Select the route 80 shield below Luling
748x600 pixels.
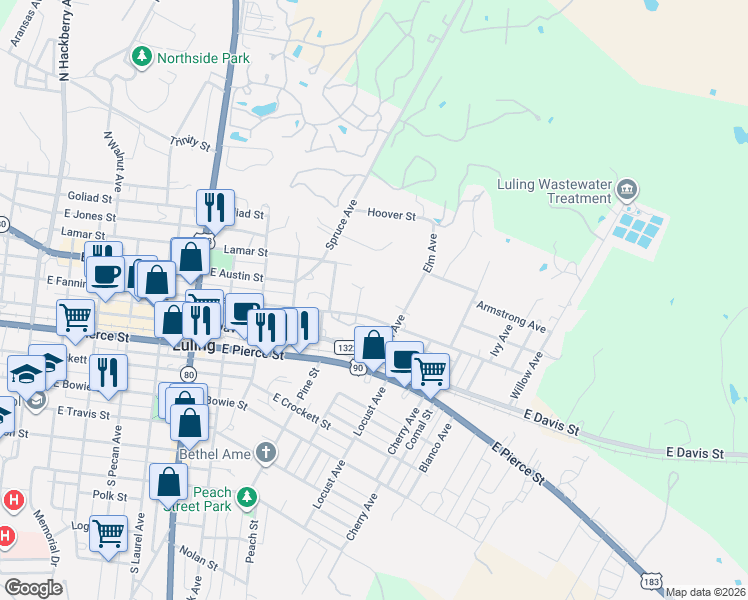[189, 374]
